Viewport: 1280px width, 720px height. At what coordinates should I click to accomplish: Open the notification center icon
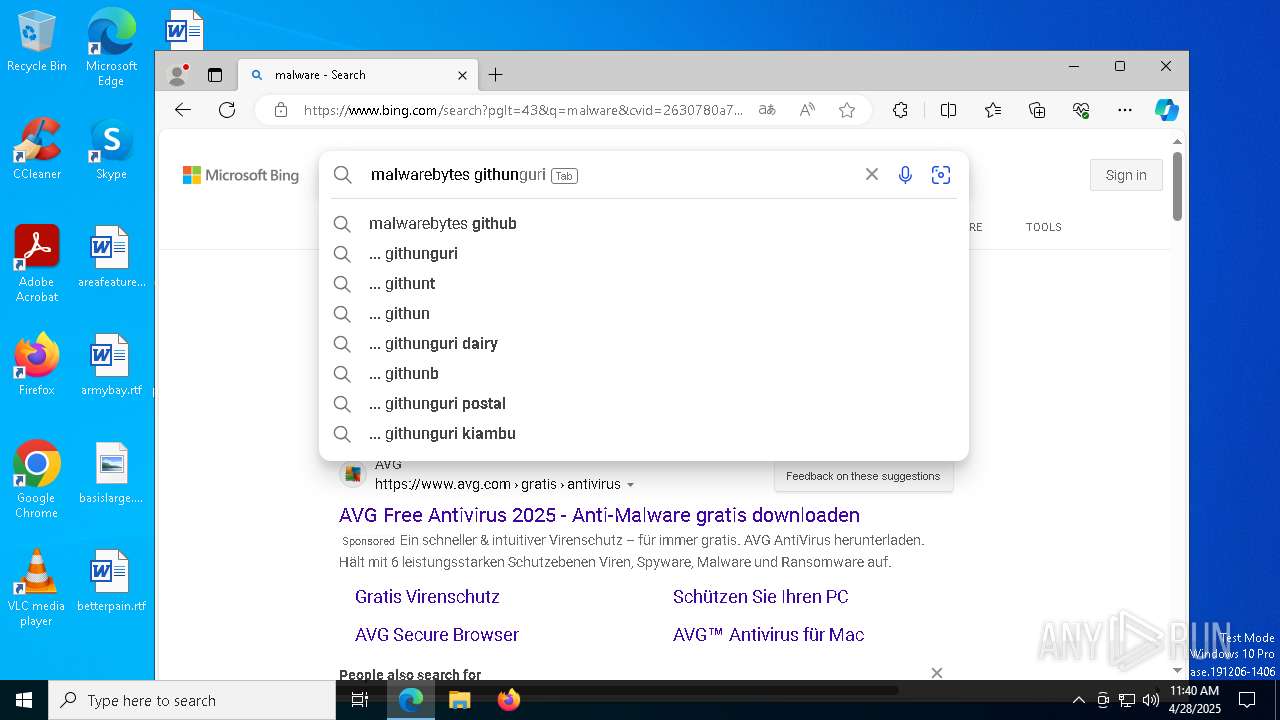click(x=1247, y=700)
